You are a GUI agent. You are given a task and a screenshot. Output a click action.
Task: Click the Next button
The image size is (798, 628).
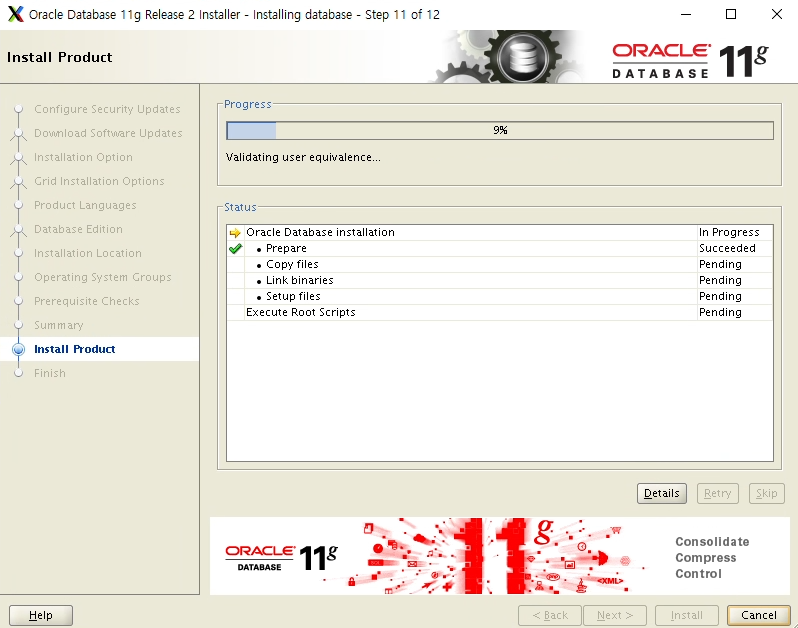tap(615, 615)
